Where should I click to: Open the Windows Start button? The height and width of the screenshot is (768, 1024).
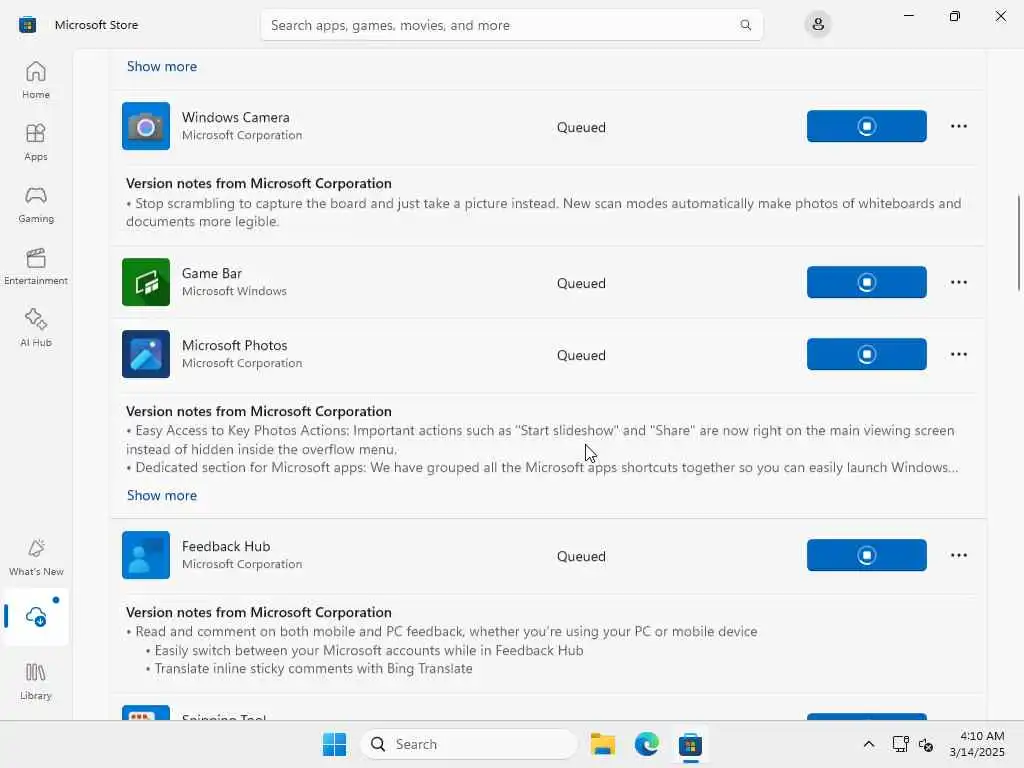pyautogui.click(x=334, y=744)
